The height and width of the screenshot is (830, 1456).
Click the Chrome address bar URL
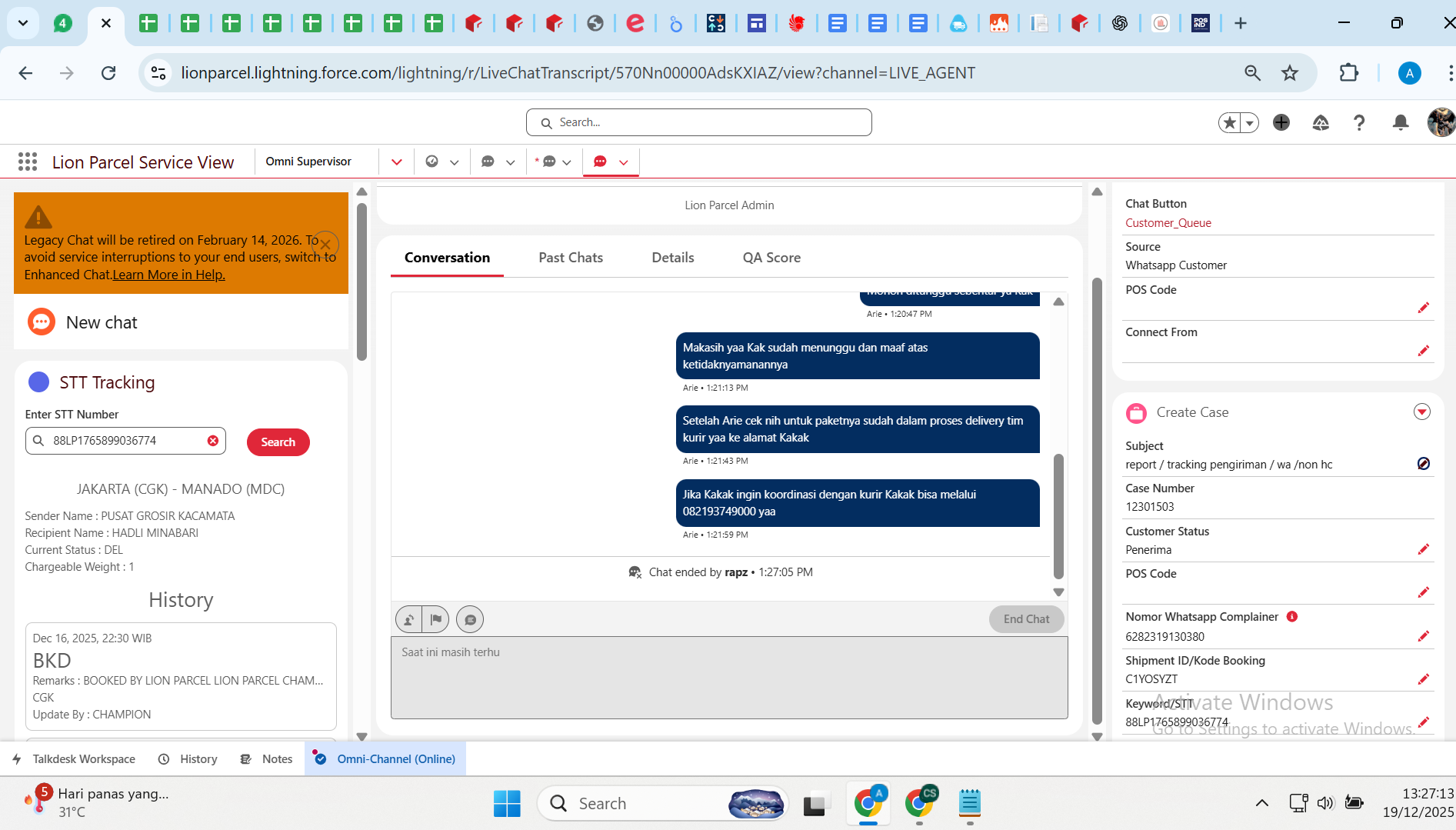578,73
